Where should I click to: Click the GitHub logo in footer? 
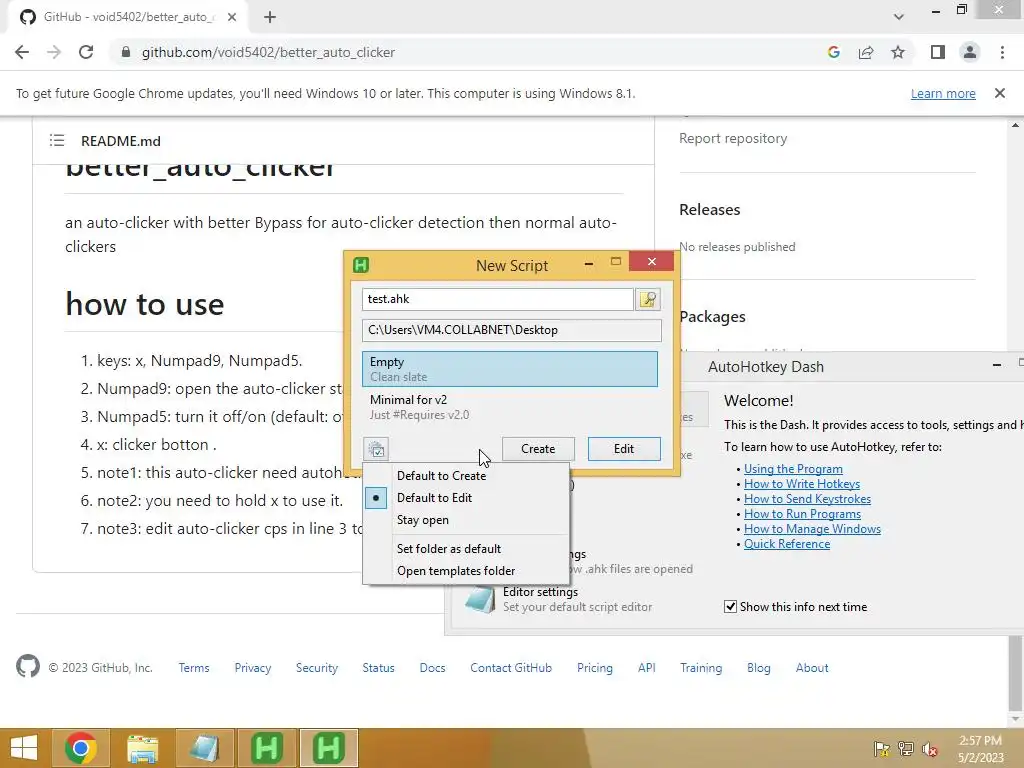(27, 667)
